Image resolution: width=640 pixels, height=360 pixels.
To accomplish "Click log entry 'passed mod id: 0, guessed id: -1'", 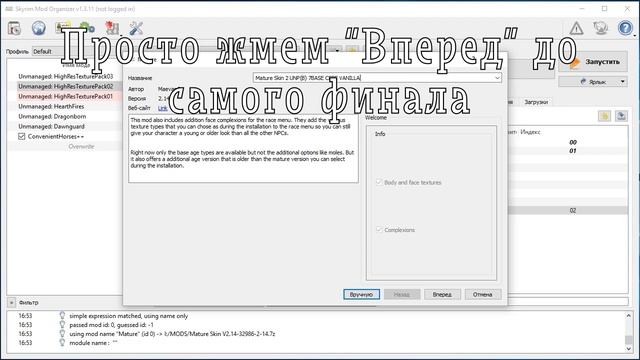I will [111, 325].
